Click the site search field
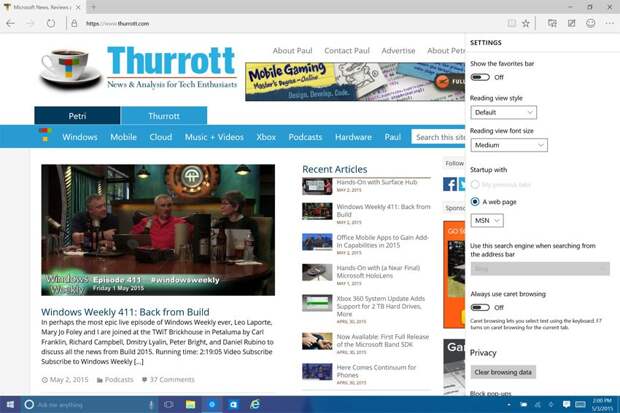This screenshot has width=620, height=413. 438,137
